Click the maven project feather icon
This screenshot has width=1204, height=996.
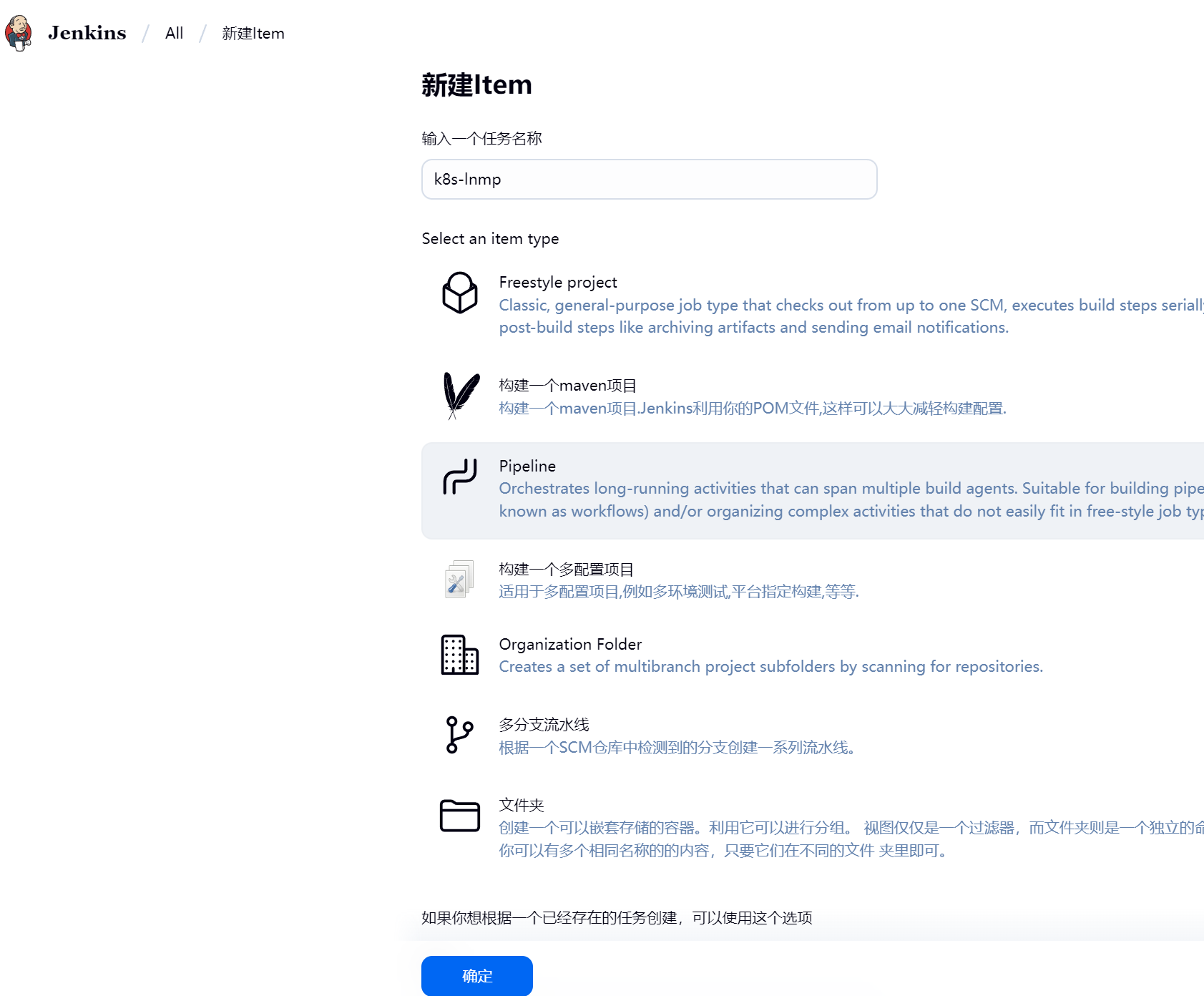click(x=460, y=396)
